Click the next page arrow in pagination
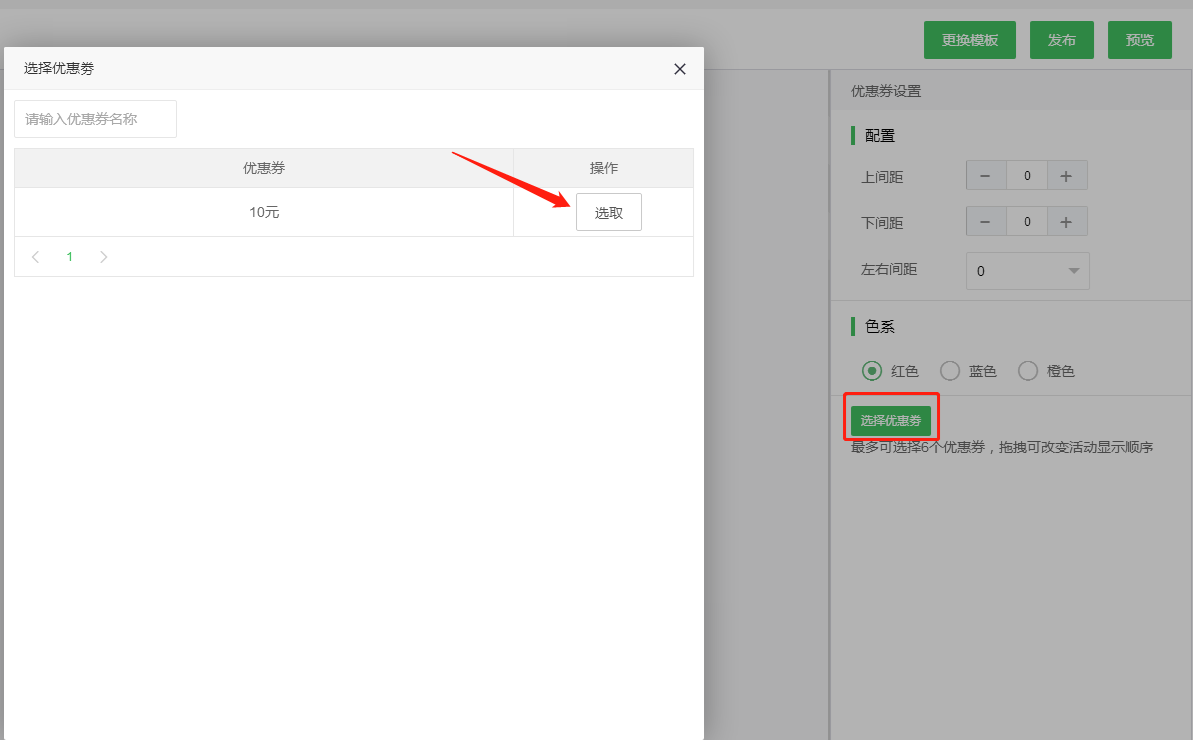Screen dimensions: 1193x740 [x=103, y=257]
